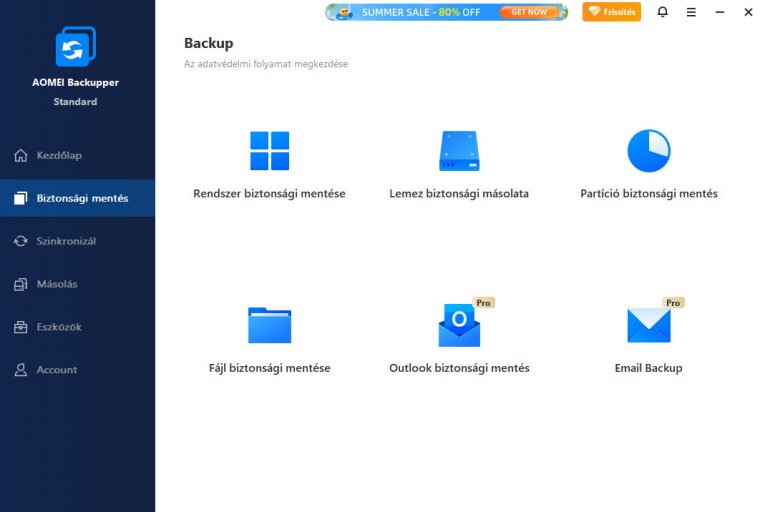The width and height of the screenshot is (760, 512).
Task: Click the Másolás clone icon in sidebar
Action: click(20, 284)
